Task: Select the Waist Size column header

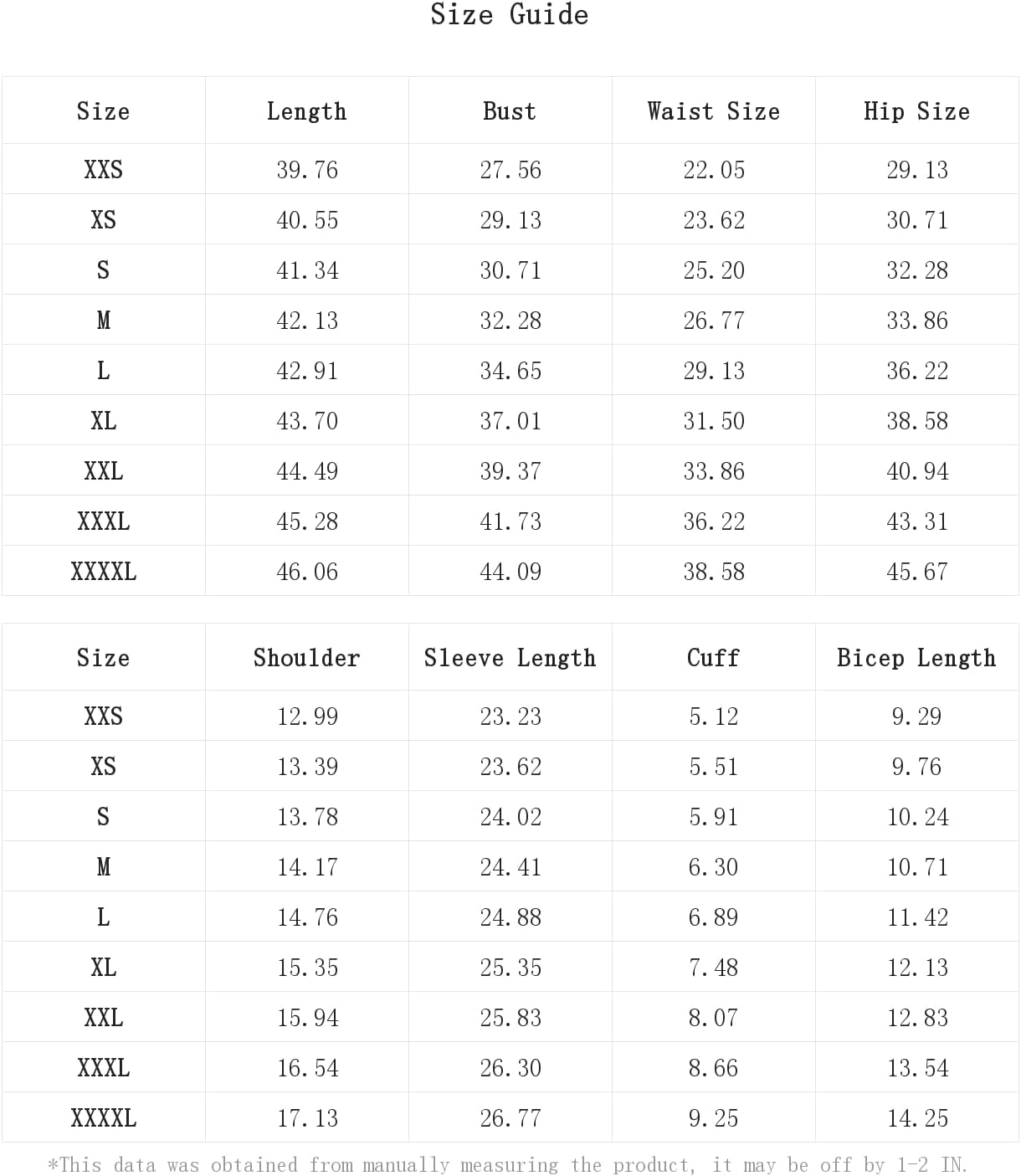Action: coord(713,111)
